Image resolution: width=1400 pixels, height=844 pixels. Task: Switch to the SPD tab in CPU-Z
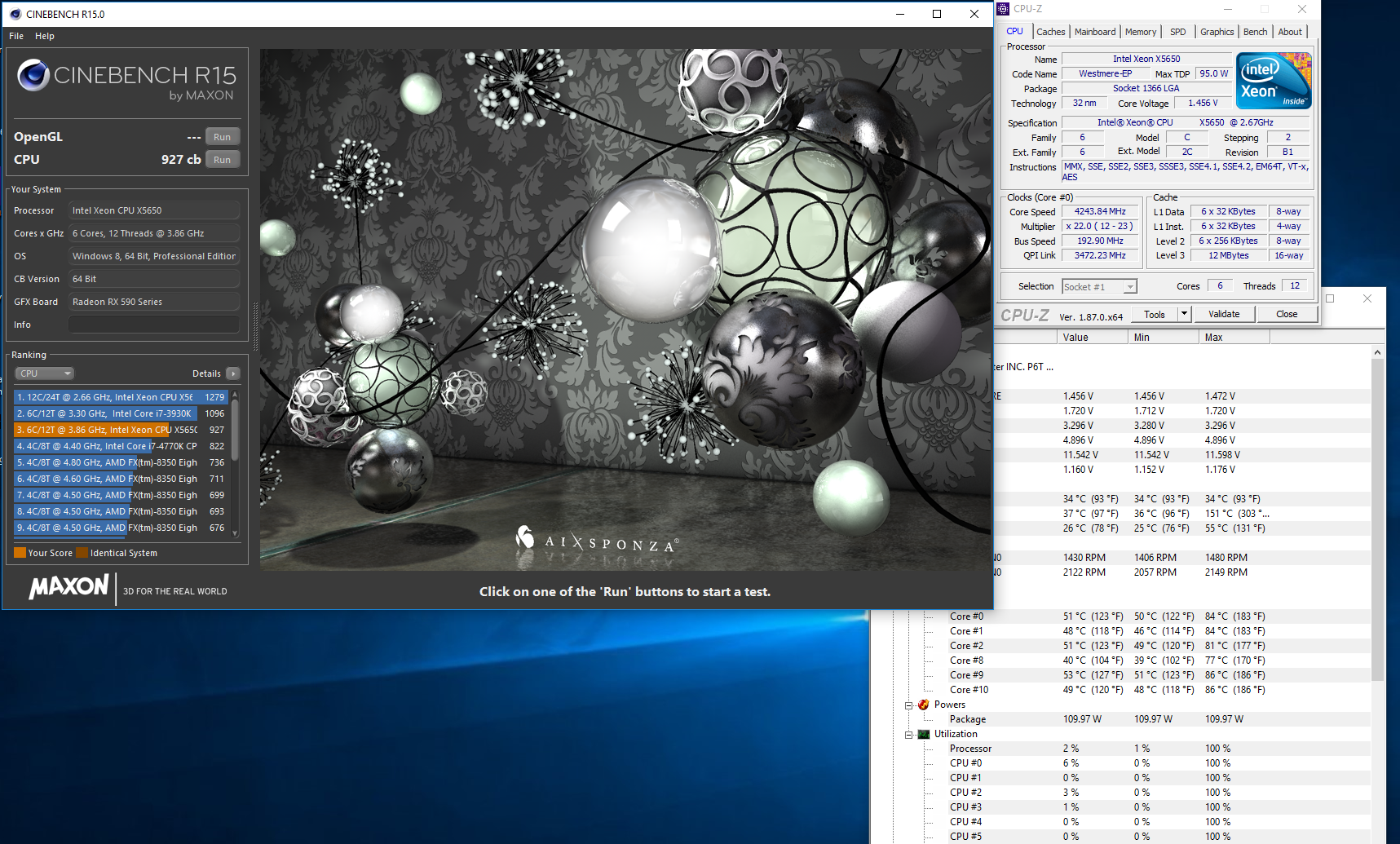point(1178,32)
